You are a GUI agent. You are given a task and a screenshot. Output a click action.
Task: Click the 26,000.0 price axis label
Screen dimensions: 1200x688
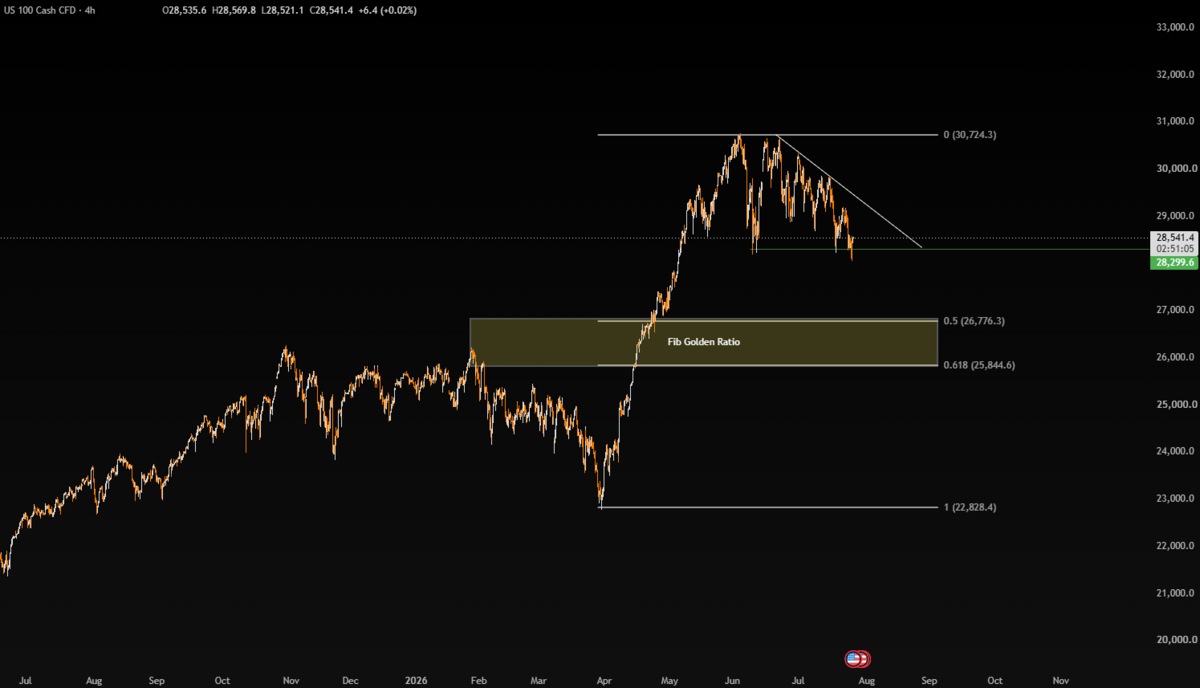click(x=1175, y=357)
